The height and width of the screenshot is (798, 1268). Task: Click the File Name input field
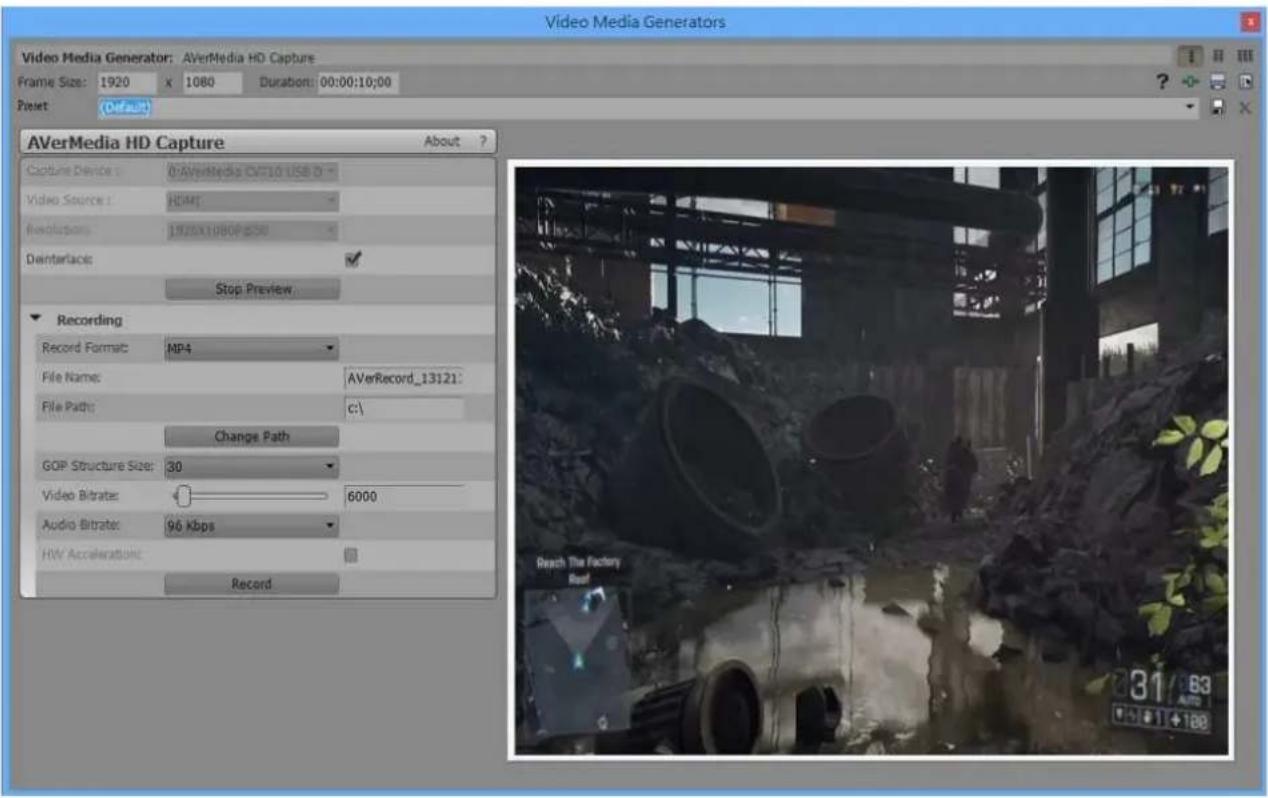(403, 379)
